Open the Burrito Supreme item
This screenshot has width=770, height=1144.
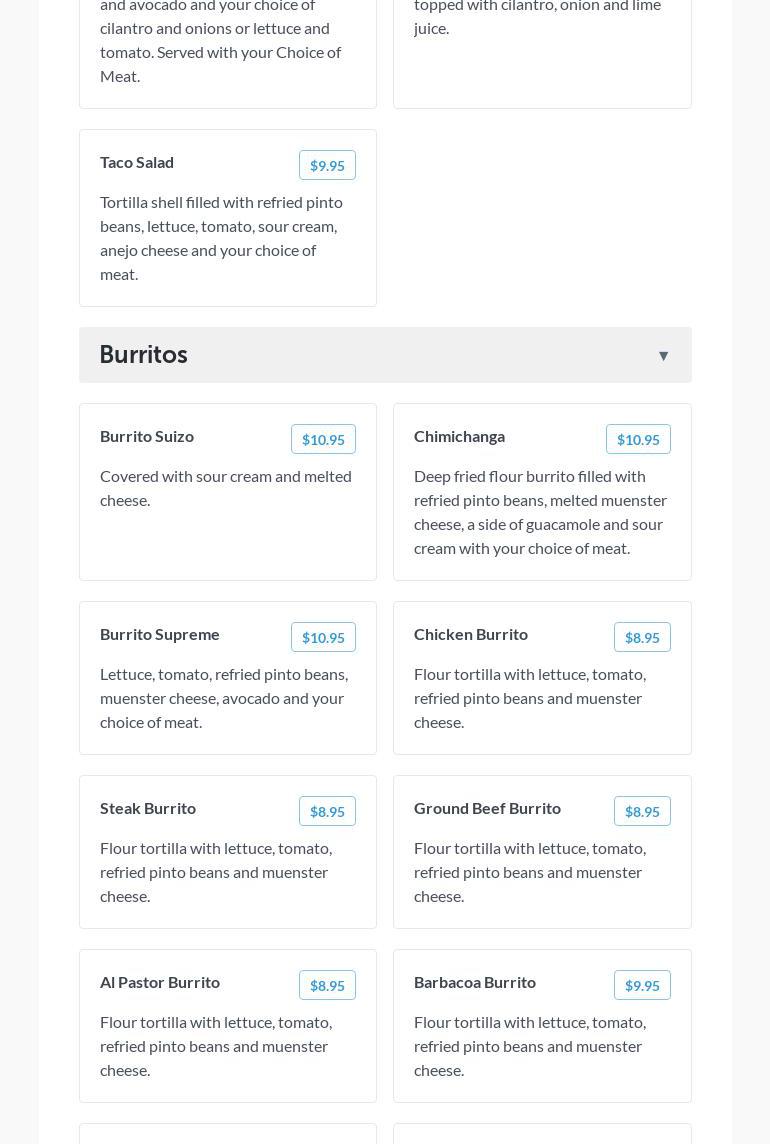tap(160, 634)
